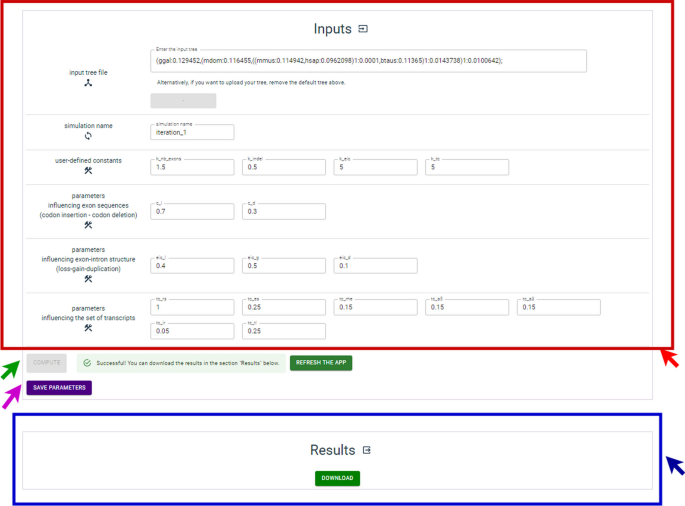Click the tools icon under set of transcripts parameters
685x506 pixels.
coord(88,328)
